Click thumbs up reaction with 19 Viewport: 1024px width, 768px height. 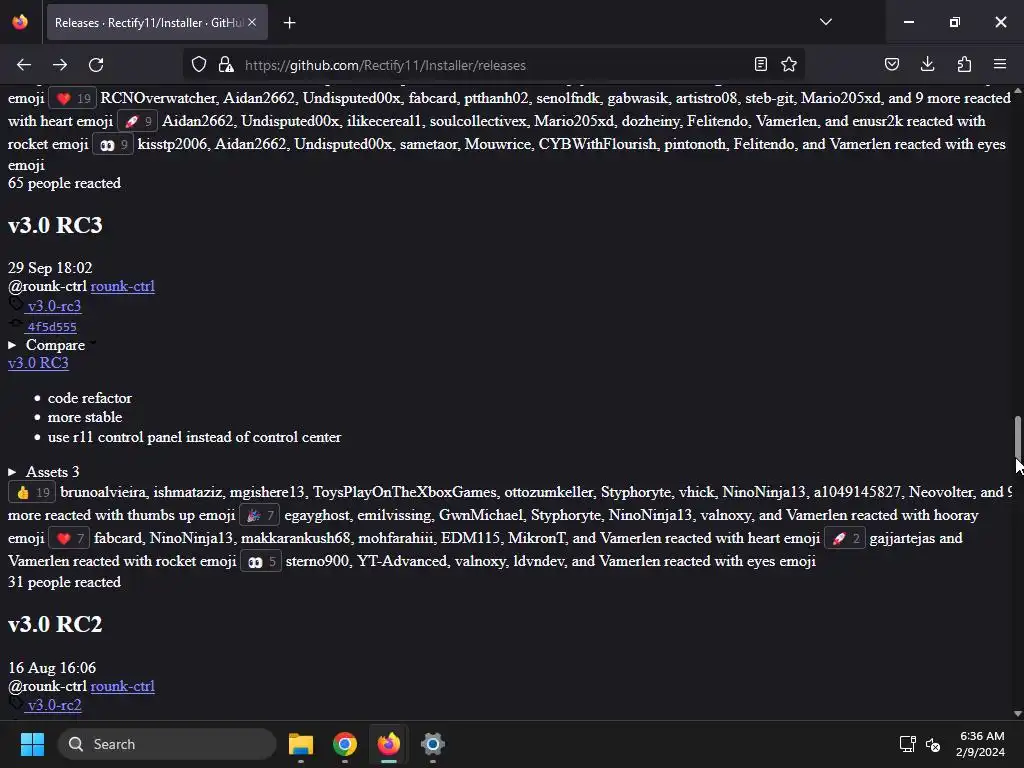(32, 492)
